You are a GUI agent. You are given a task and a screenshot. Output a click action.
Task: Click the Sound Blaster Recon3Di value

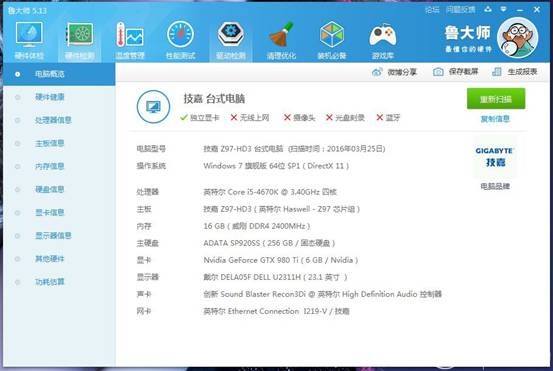coord(322,294)
